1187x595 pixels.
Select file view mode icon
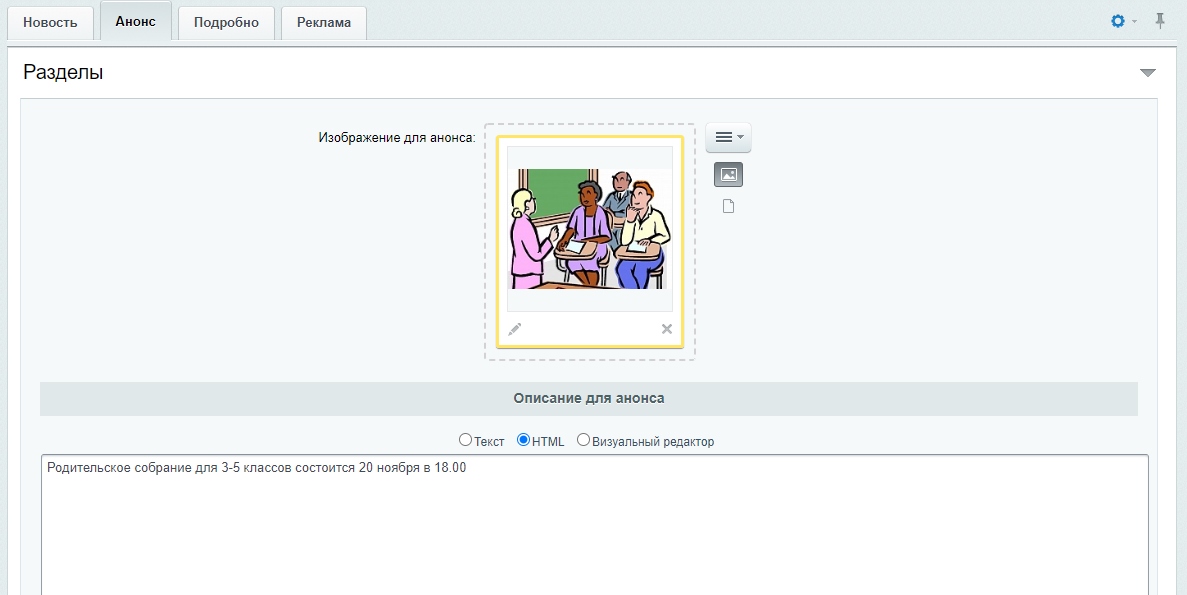tap(728, 206)
